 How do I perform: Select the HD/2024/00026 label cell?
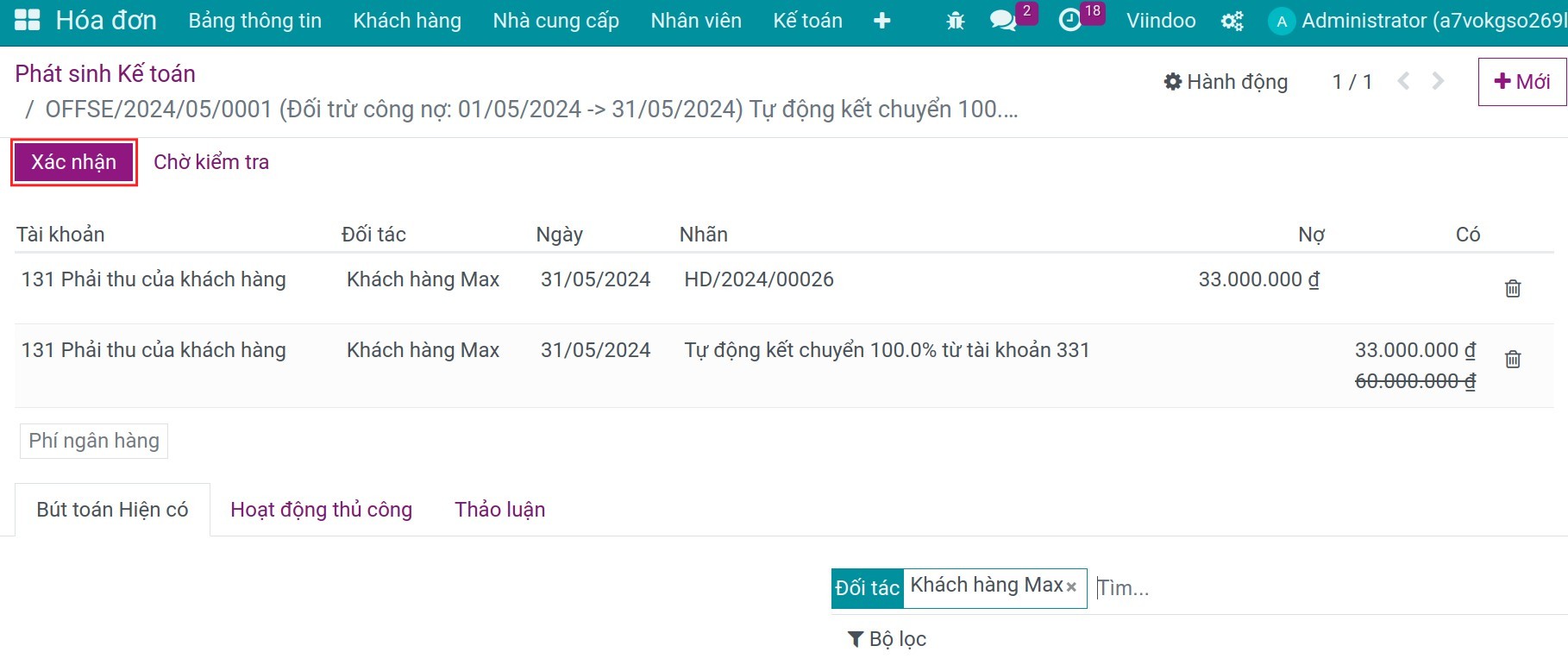click(x=759, y=279)
